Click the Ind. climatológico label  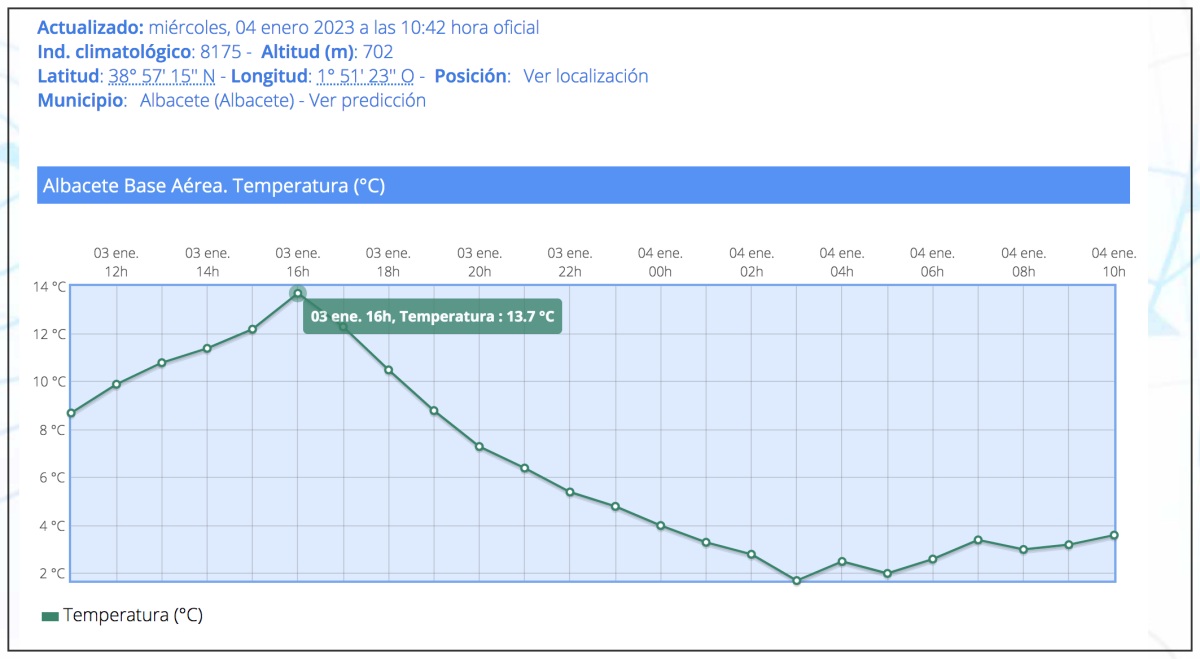(114, 52)
